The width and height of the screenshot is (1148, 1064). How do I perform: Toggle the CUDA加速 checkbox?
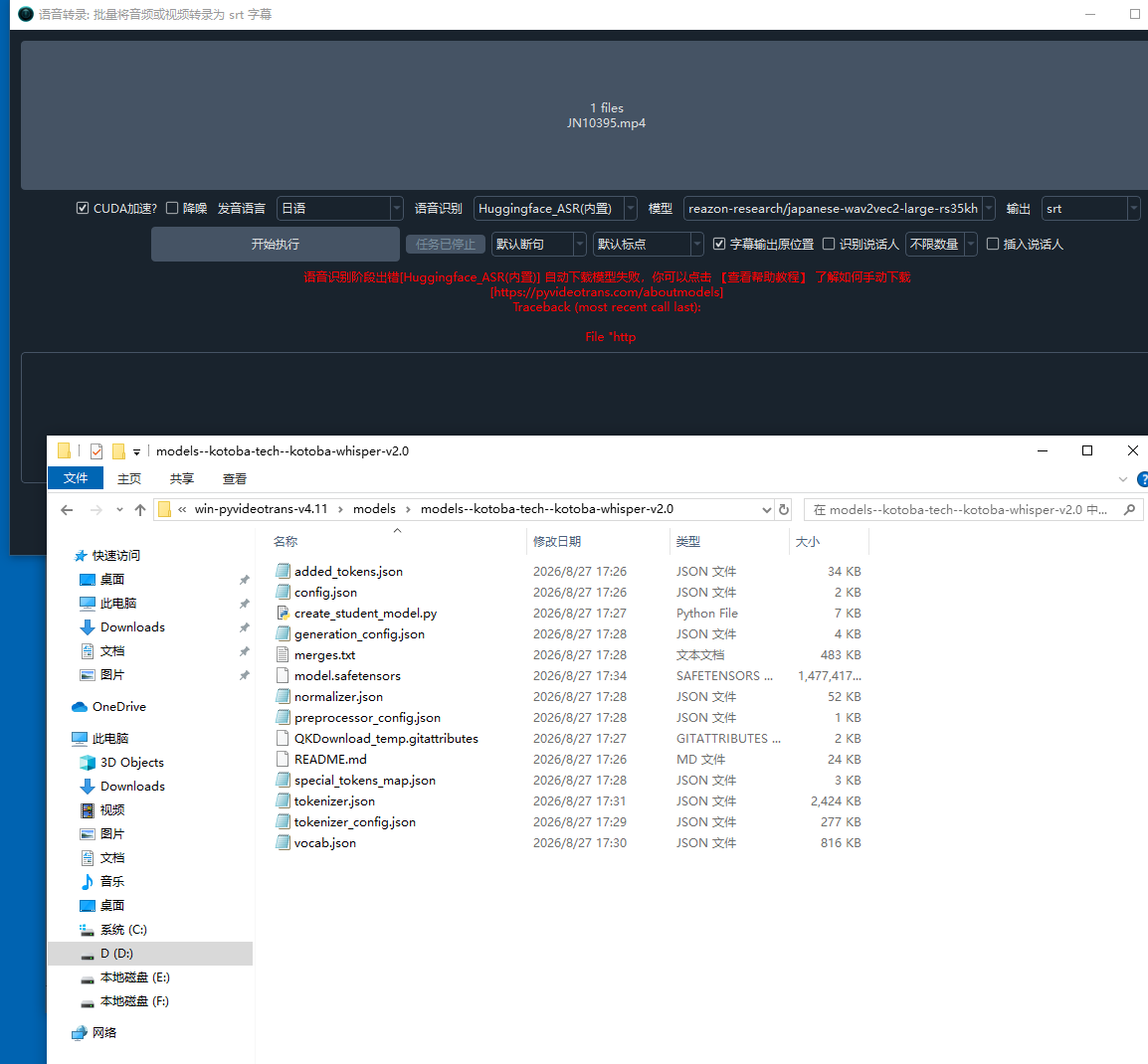click(83, 209)
